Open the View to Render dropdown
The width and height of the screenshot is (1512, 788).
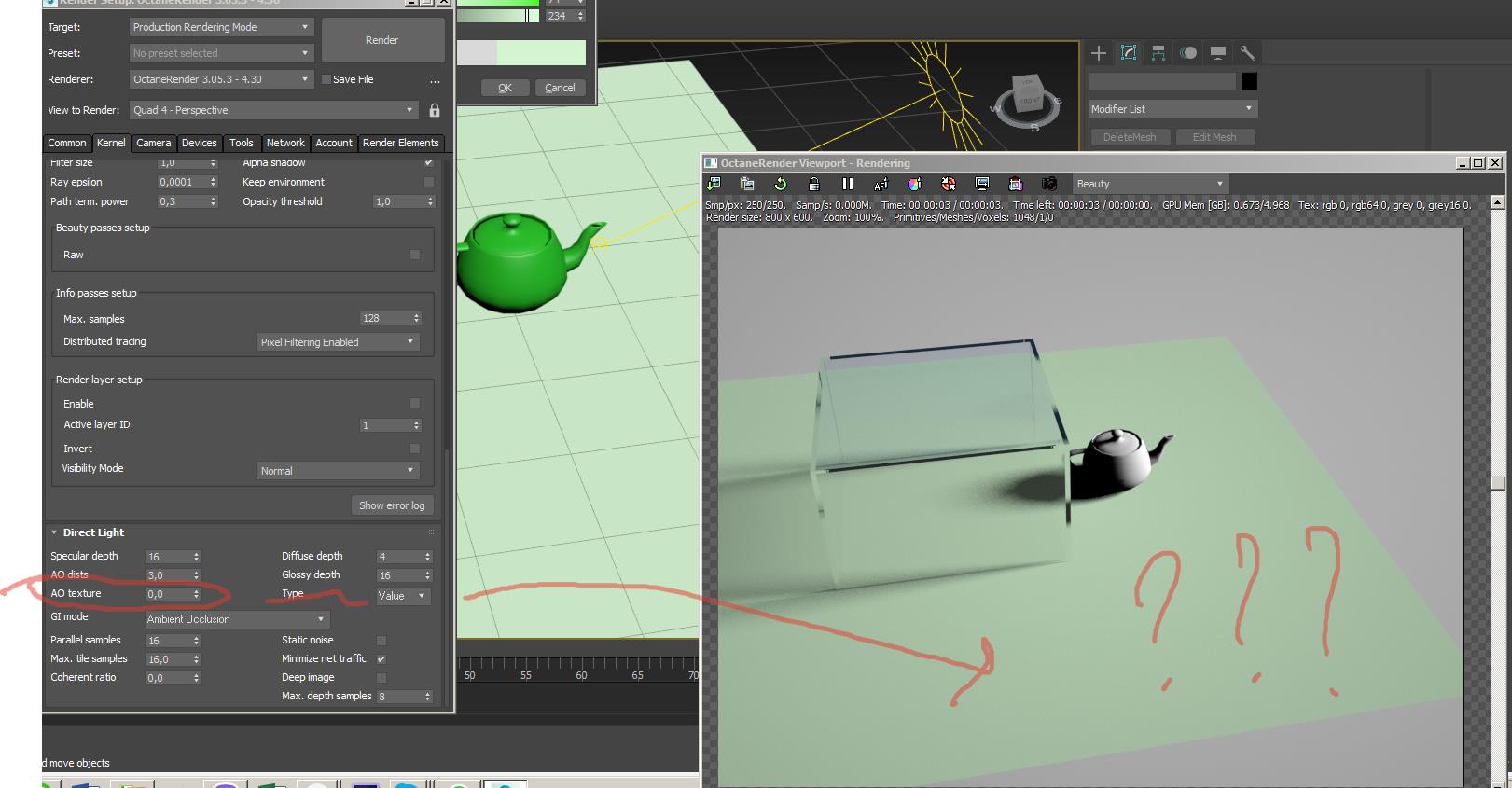[273, 110]
